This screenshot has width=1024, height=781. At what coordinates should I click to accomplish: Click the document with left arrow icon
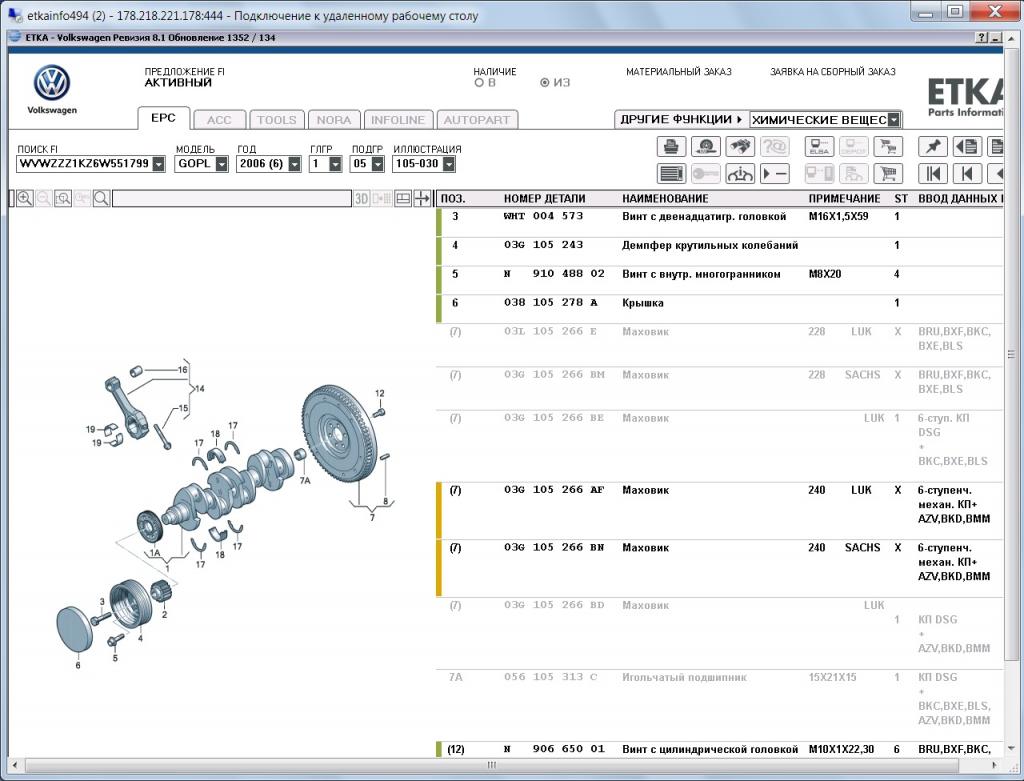coord(967,146)
